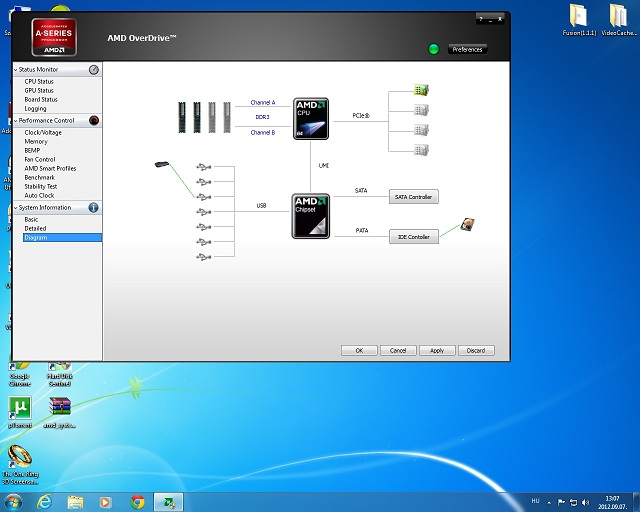Open Windows Explorer from the taskbar

tap(75, 502)
